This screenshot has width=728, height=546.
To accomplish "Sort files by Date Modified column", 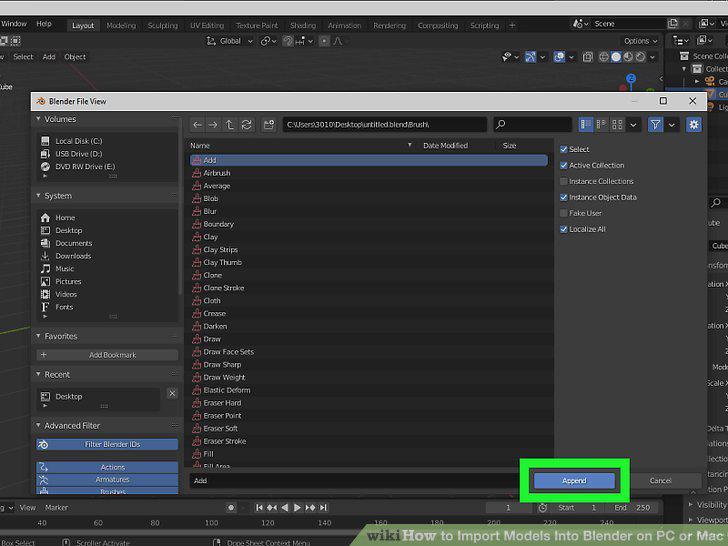I will [445, 145].
